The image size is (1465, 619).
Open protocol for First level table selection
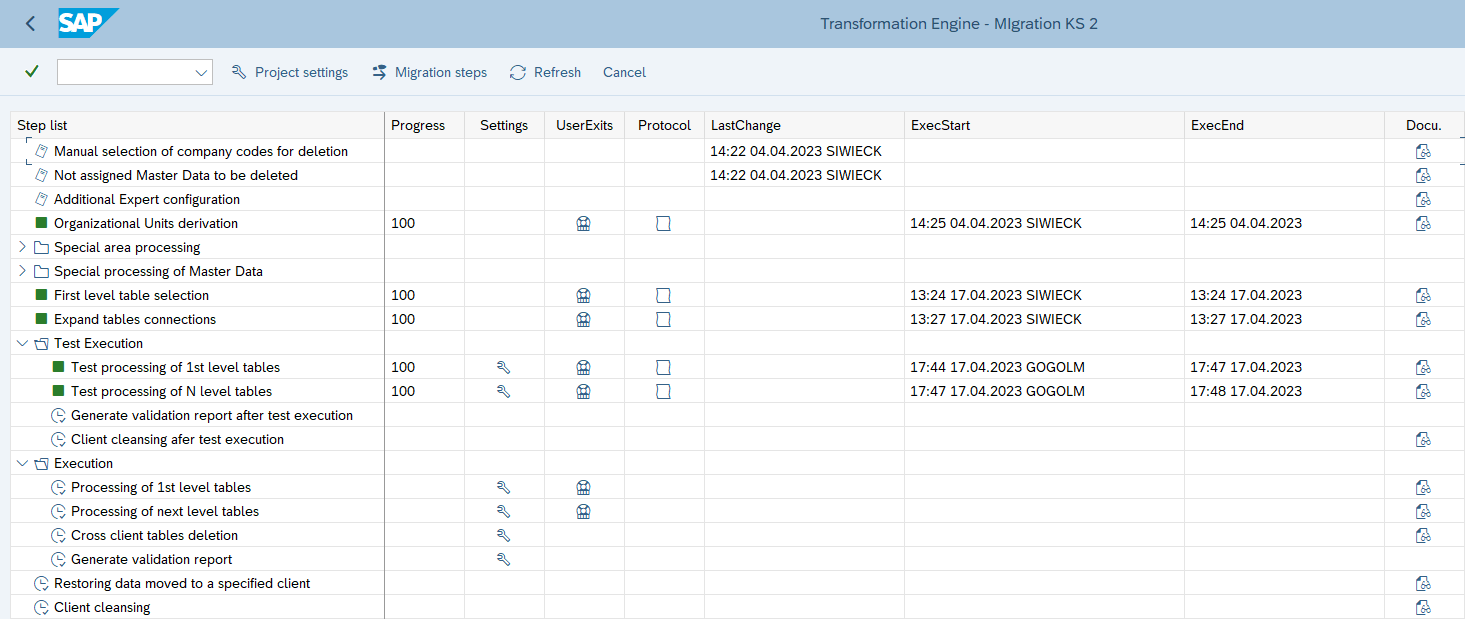663,296
